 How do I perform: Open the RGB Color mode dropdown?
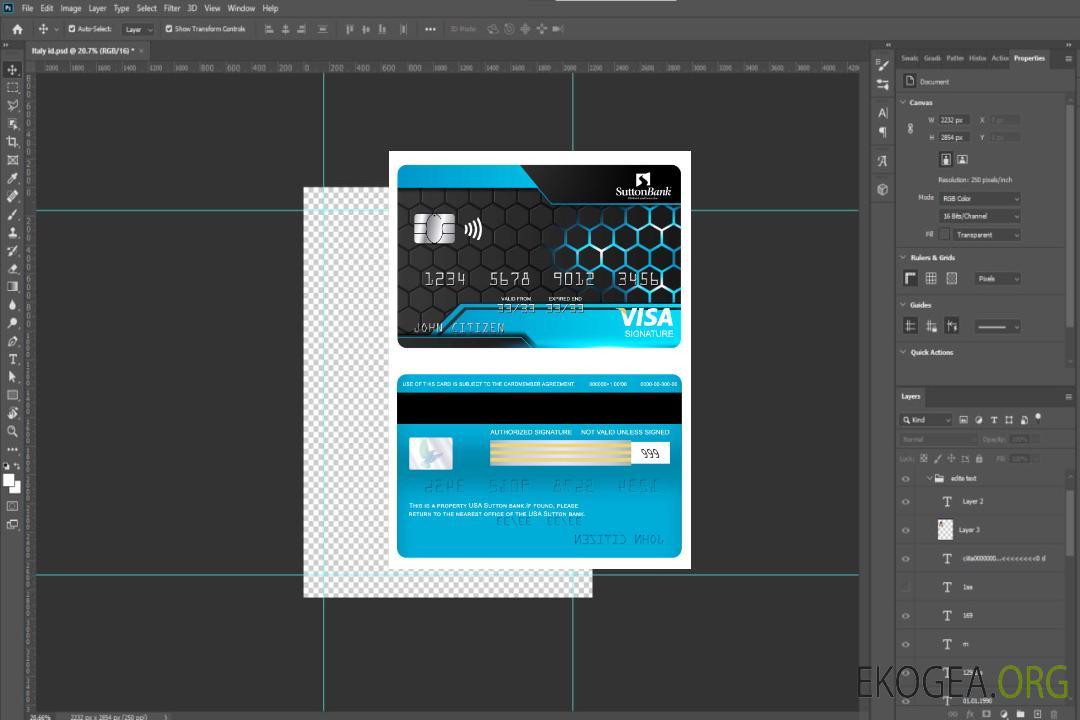979,199
